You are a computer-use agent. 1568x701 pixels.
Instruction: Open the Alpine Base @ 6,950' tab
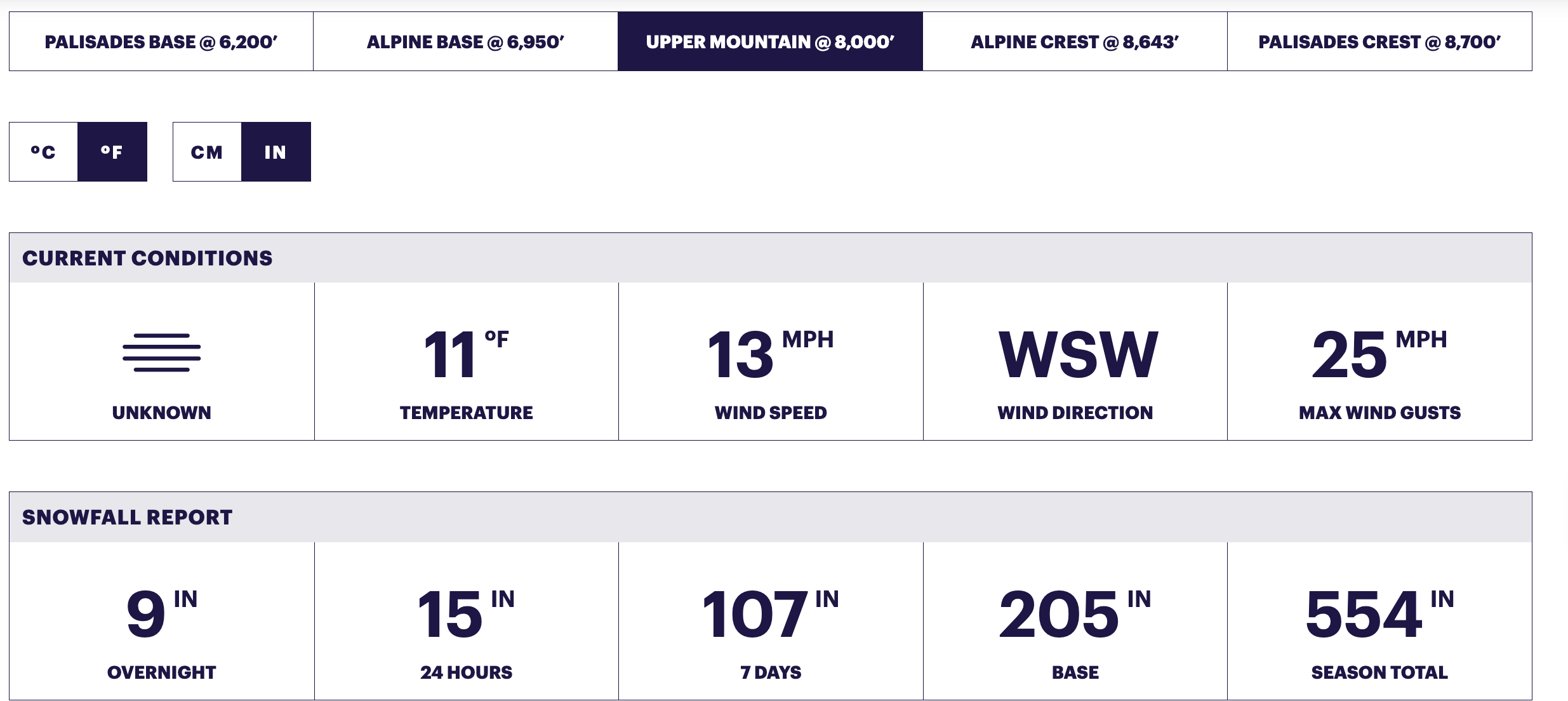click(465, 41)
